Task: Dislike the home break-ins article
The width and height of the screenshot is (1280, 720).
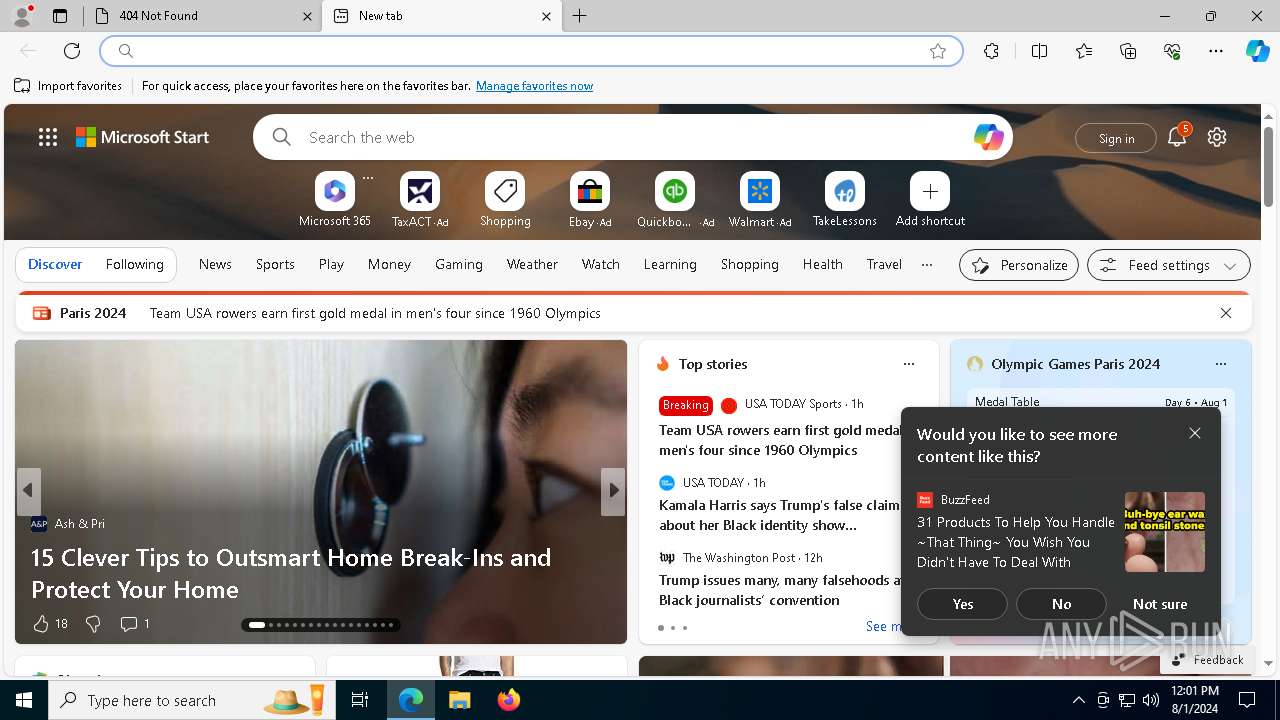Action: click(93, 624)
